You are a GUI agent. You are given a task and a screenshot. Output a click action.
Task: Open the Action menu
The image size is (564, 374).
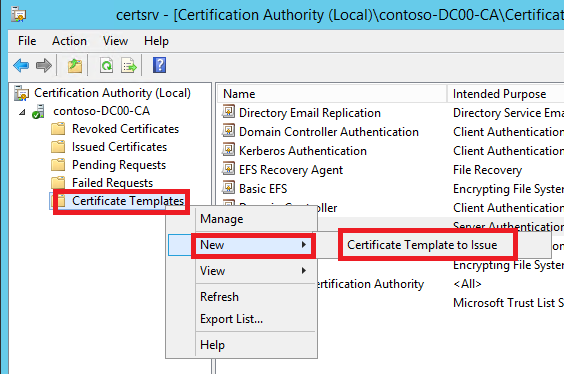(69, 41)
